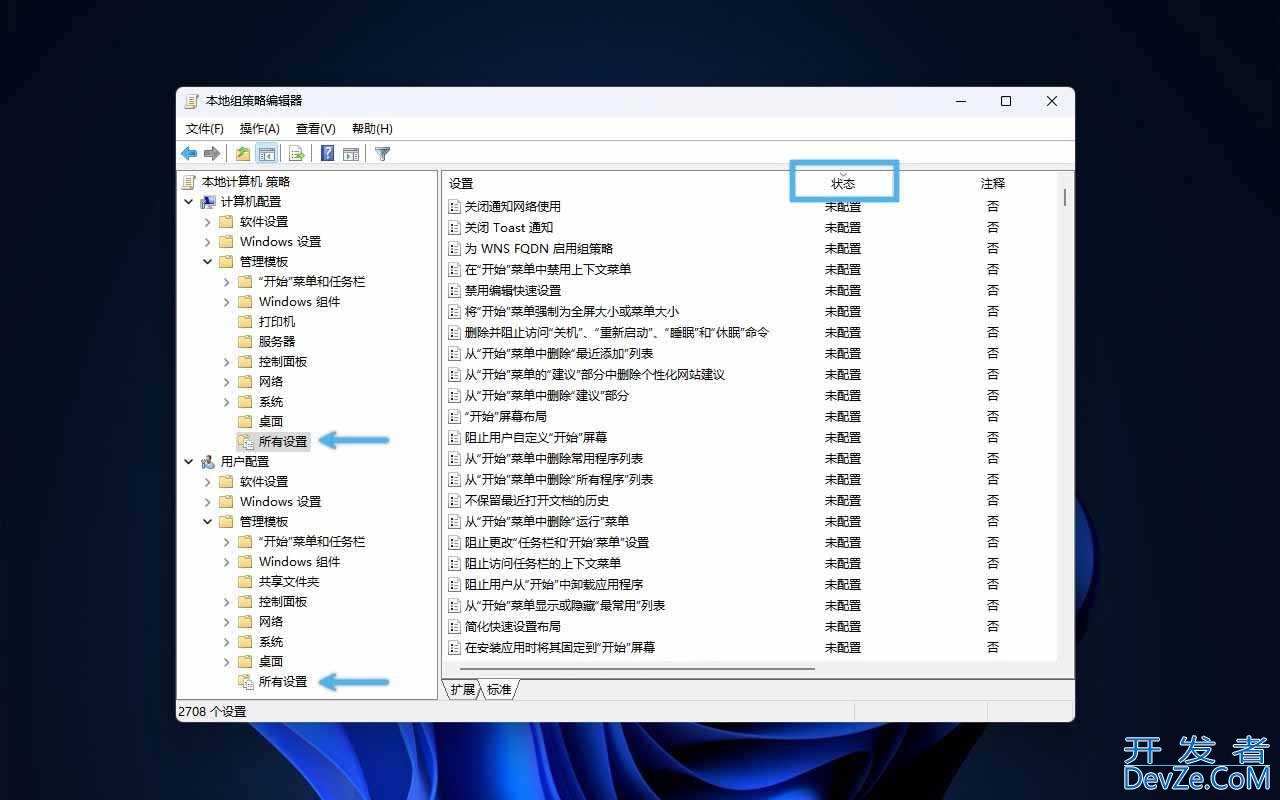Click the 计算机配置 computer icon in tree
Screen dimensions: 1280x800
(x=208, y=202)
